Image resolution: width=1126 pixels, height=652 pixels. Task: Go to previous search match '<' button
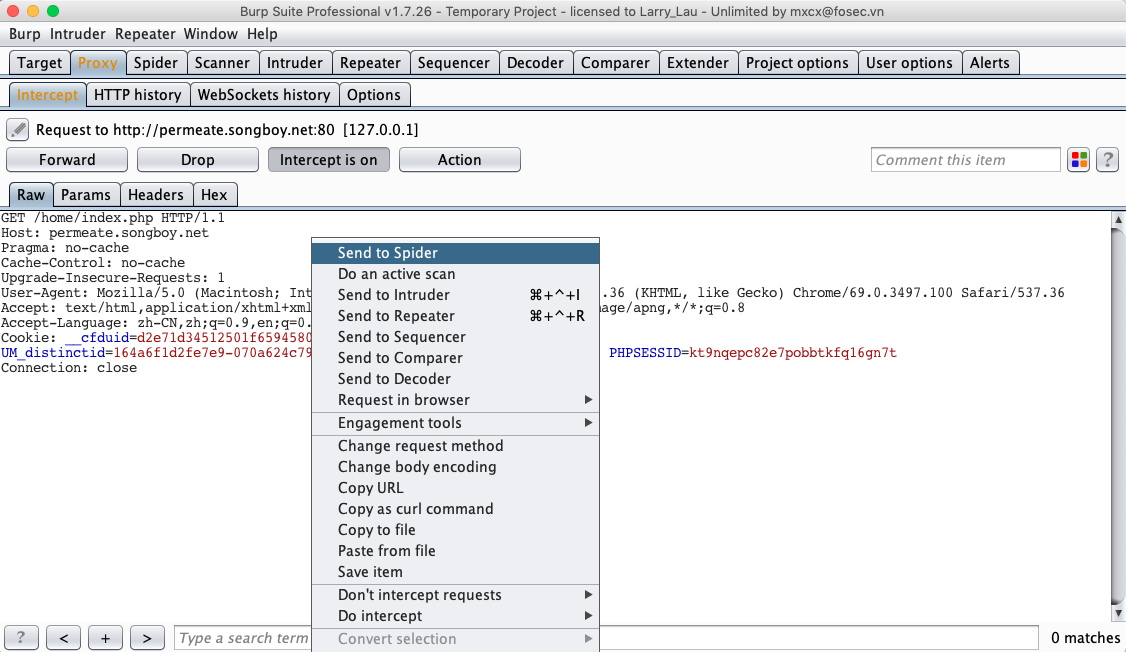point(63,638)
